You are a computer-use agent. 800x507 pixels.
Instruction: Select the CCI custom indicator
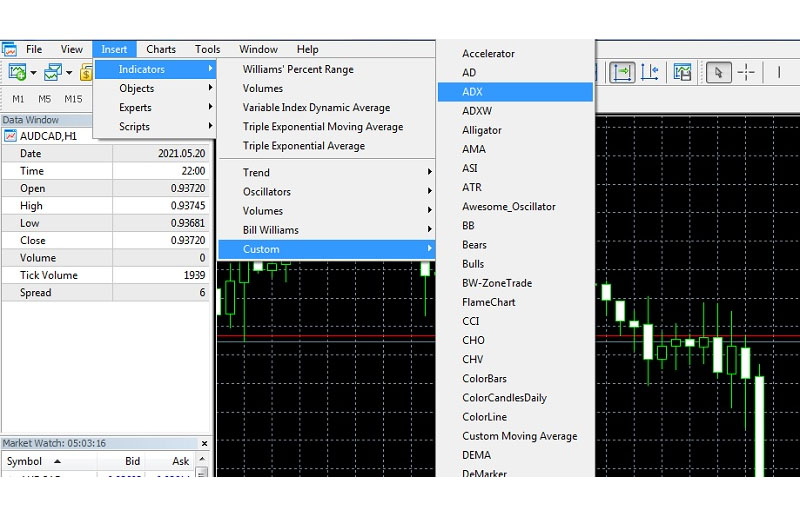[470, 321]
